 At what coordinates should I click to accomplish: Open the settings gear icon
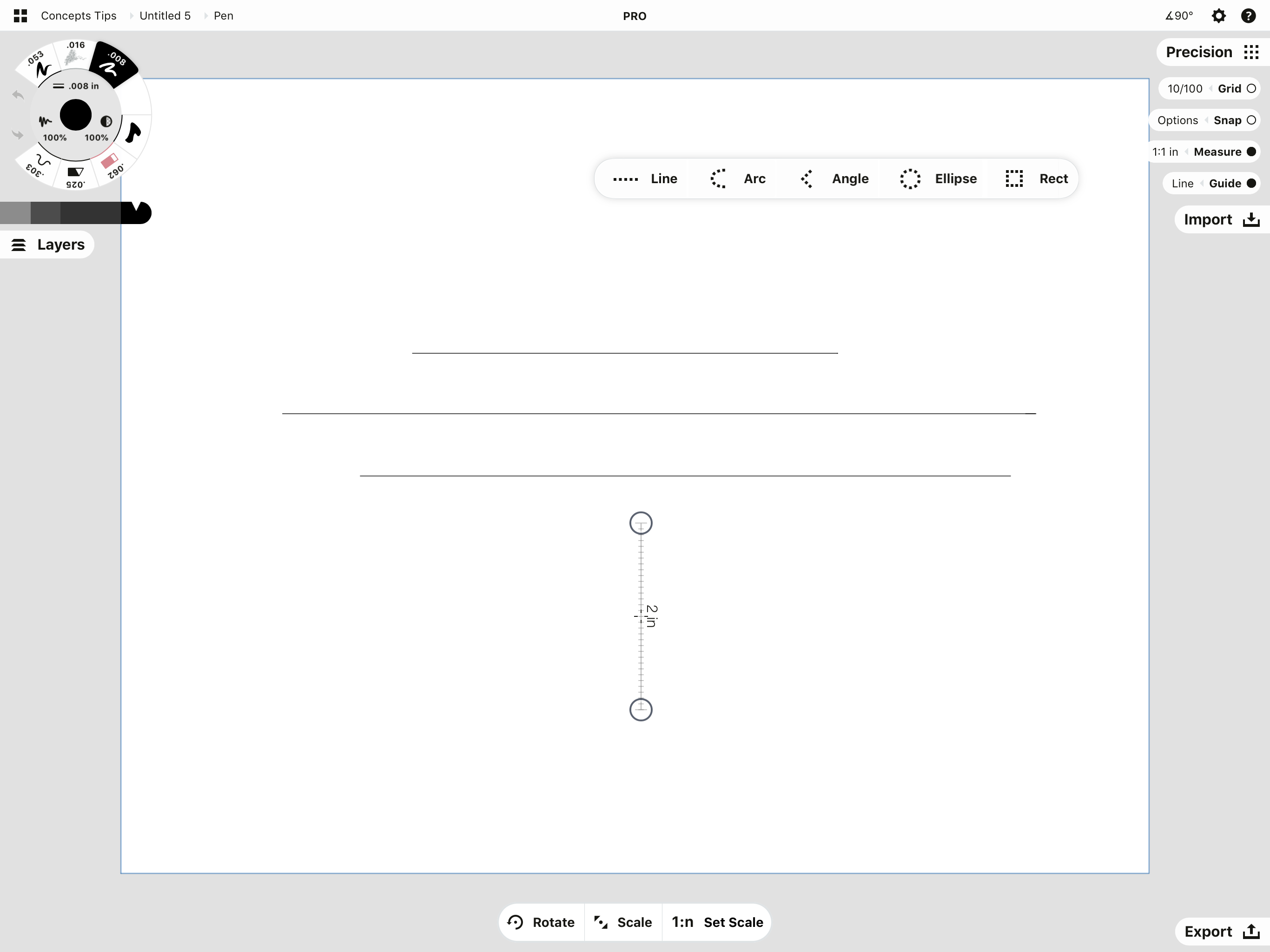click(x=1218, y=15)
